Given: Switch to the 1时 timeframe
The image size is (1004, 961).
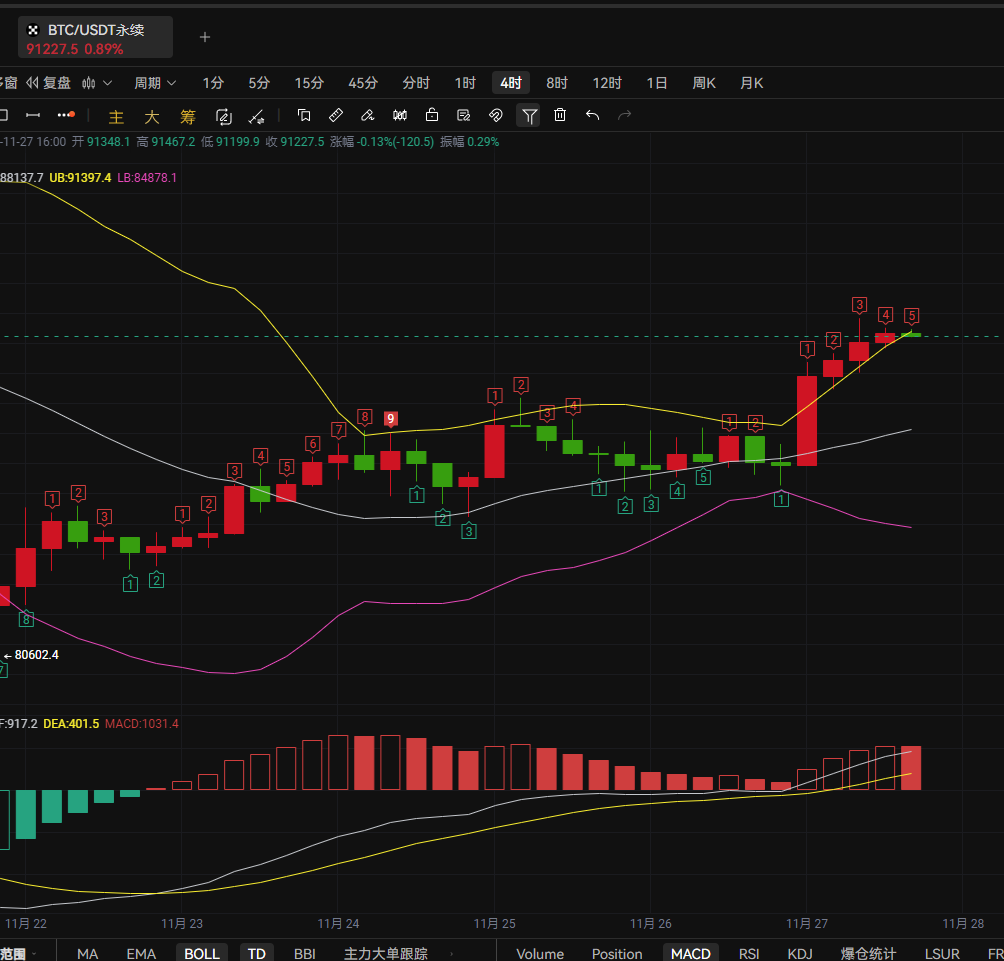Looking at the screenshot, I should 465,83.
